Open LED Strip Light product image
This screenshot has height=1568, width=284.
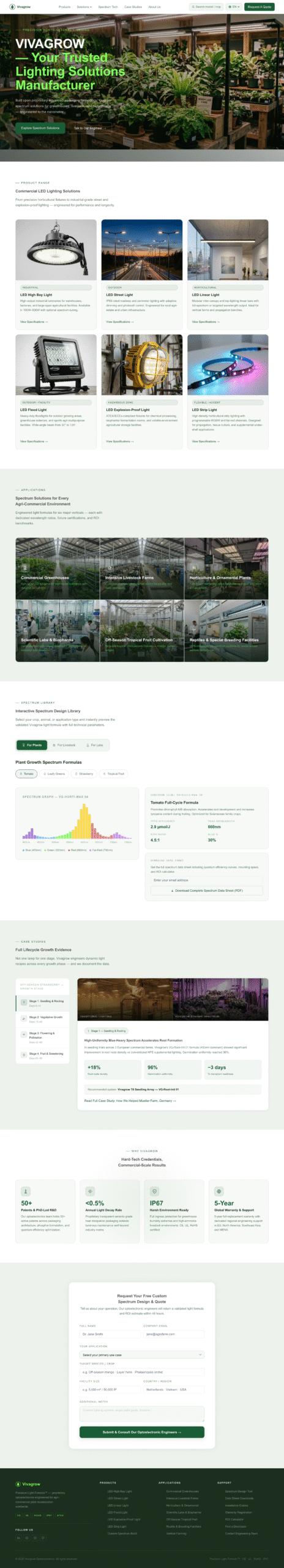pos(228,364)
